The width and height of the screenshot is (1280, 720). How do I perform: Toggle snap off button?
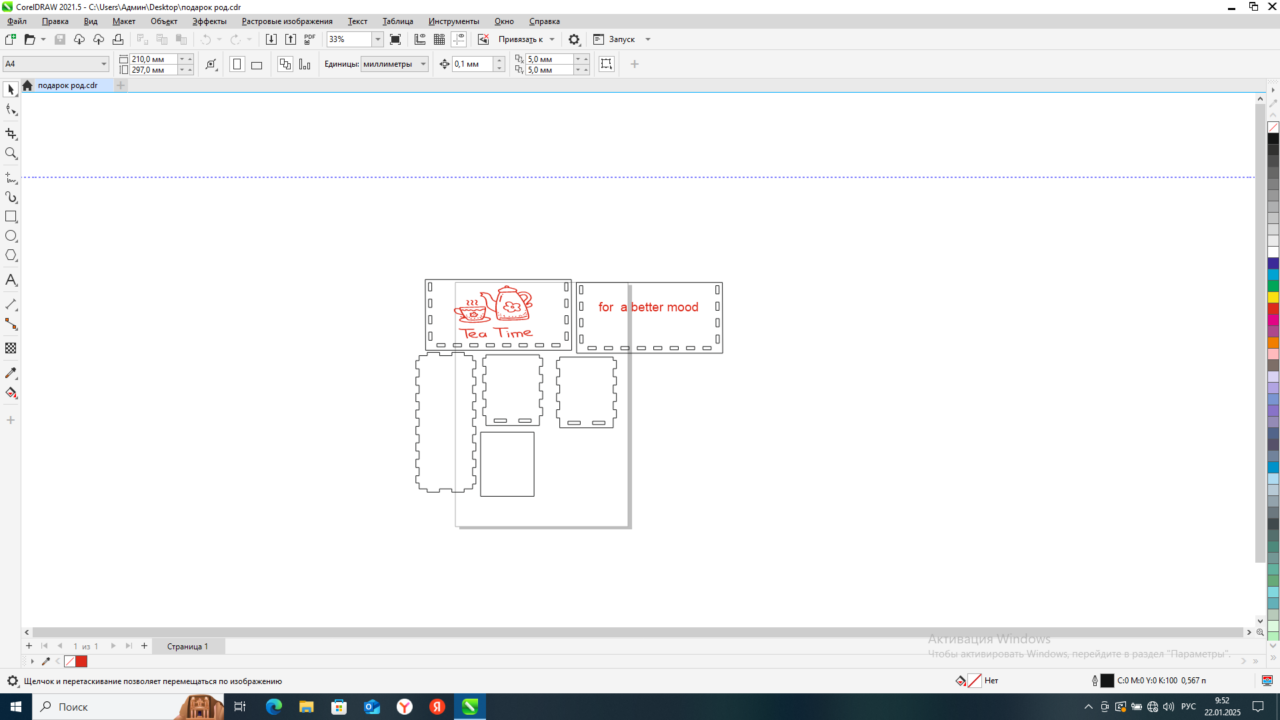[483, 39]
